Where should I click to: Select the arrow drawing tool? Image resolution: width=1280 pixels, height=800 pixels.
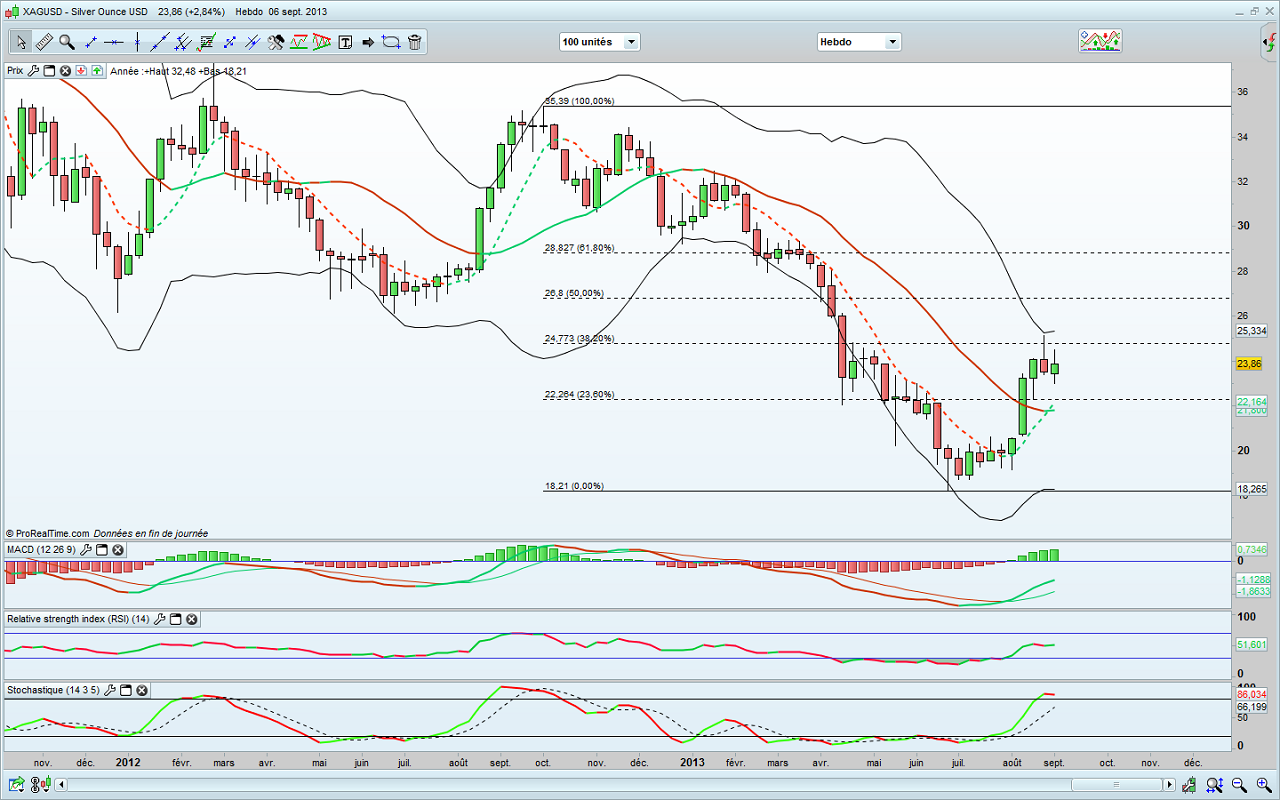tap(368, 42)
